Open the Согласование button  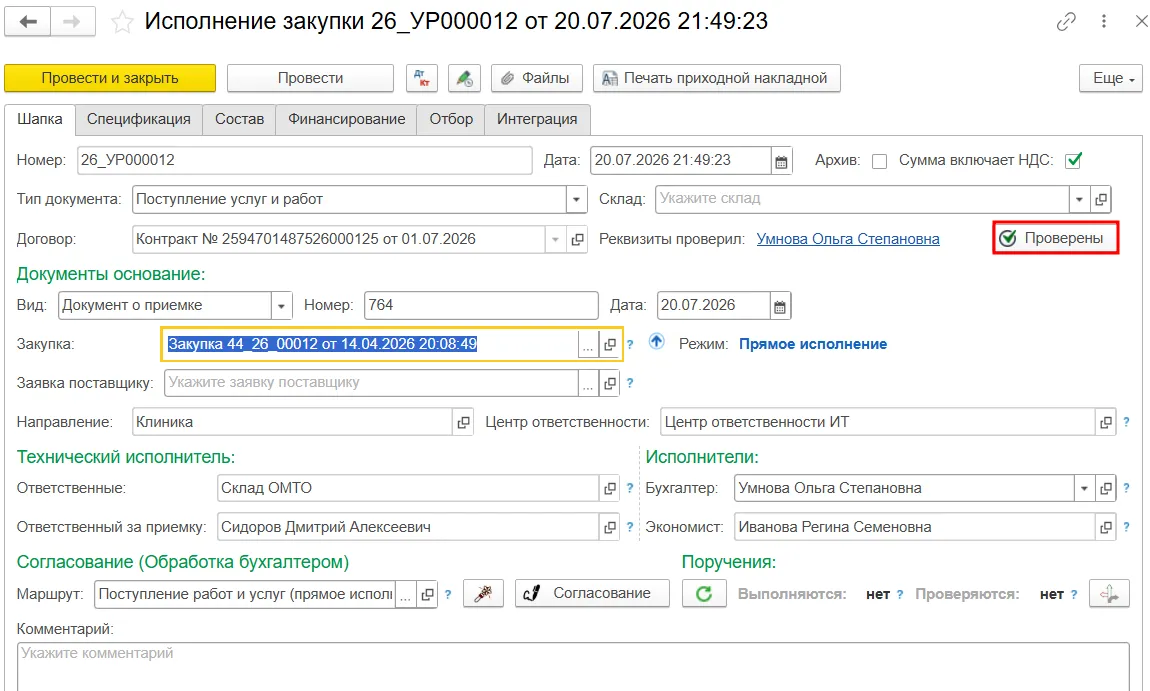(593, 593)
